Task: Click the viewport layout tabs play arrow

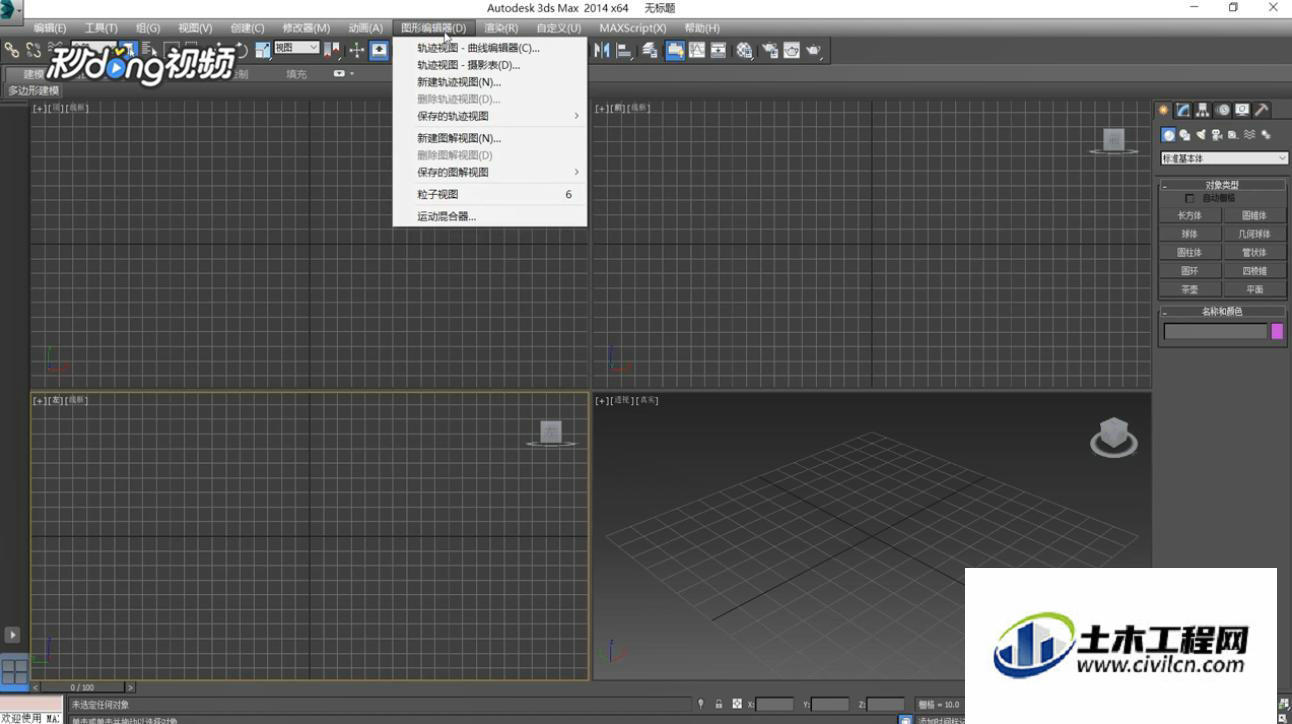Action: [x=12, y=634]
